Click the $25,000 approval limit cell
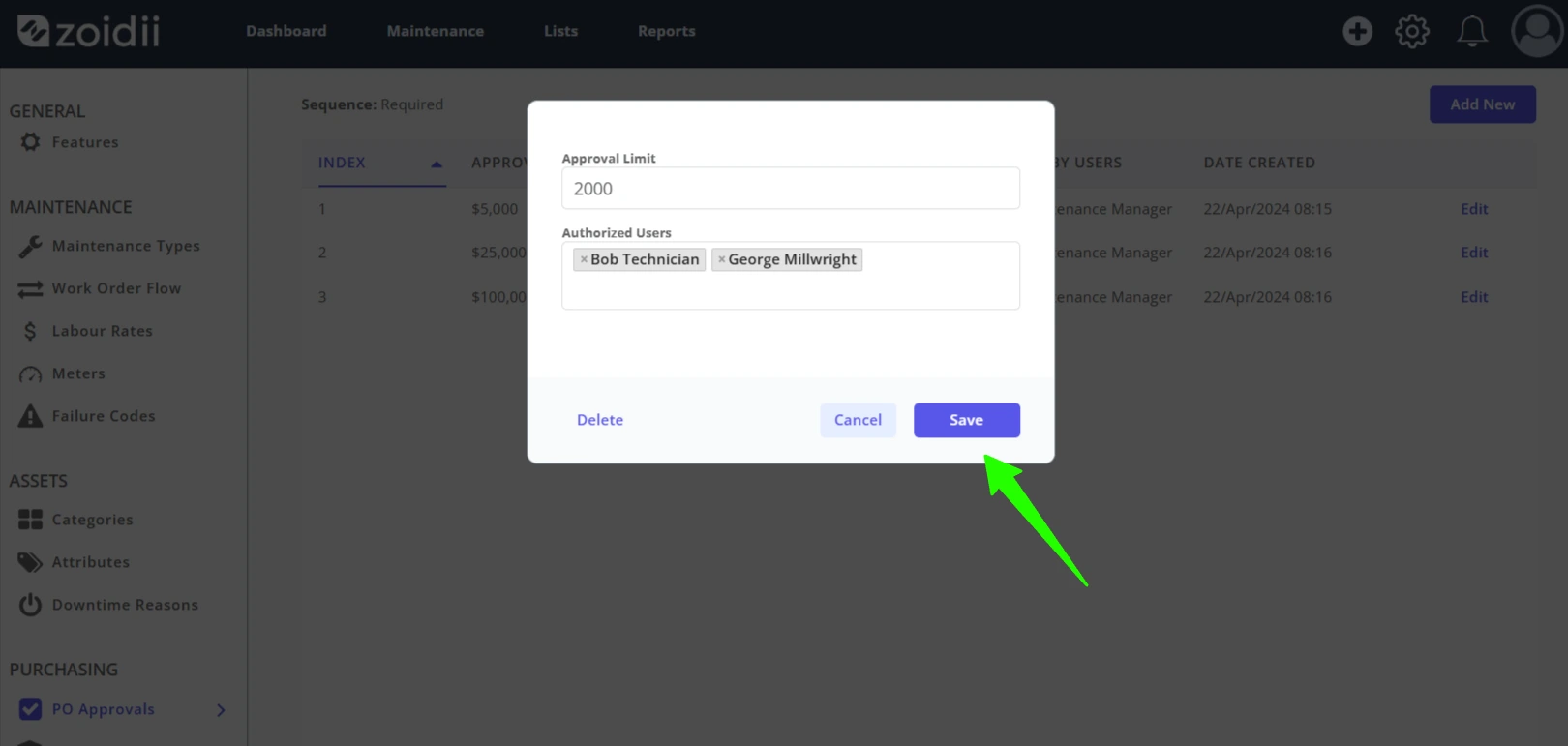Screen dimensions: 1568x746 [498, 253]
